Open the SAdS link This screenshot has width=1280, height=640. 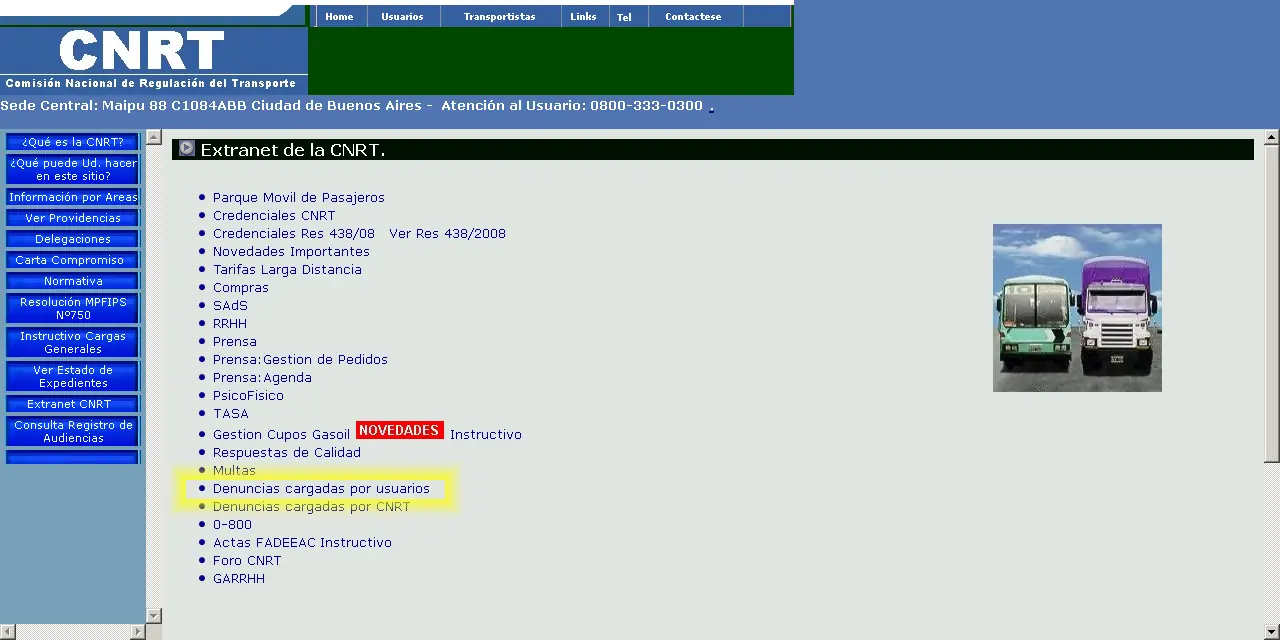[x=230, y=306]
